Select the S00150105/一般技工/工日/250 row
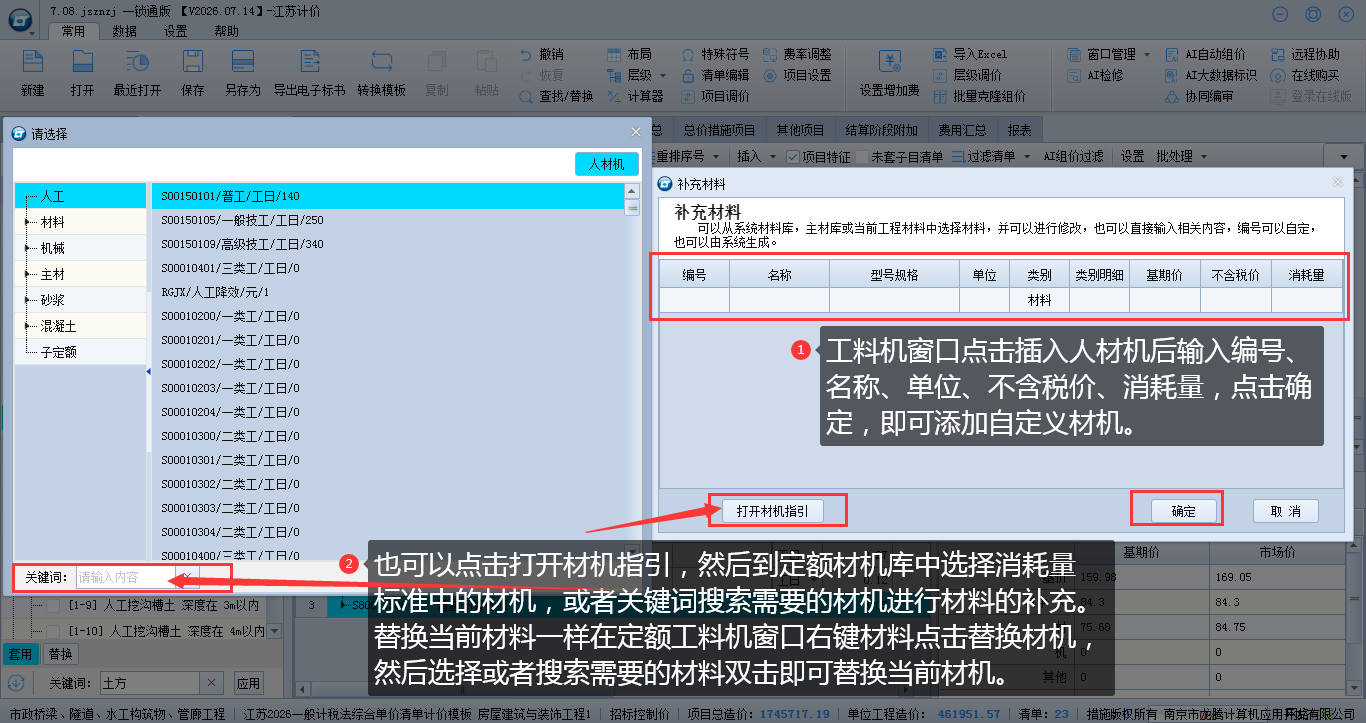The height and width of the screenshot is (723, 1366). click(x=388, y=220)
